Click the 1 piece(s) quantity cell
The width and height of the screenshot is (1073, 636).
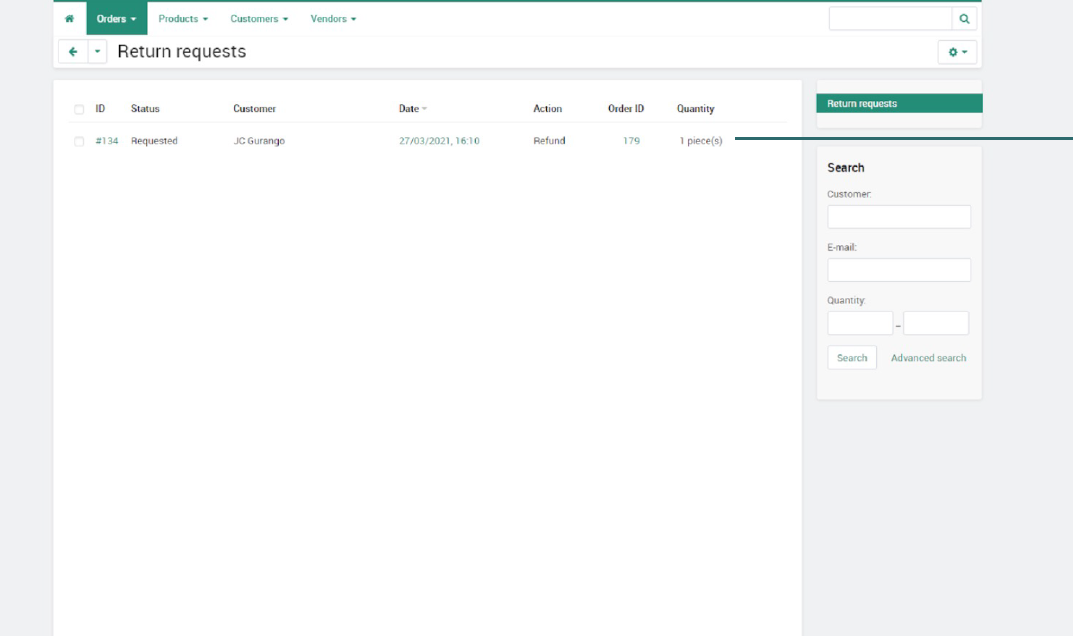click(701, 140)
